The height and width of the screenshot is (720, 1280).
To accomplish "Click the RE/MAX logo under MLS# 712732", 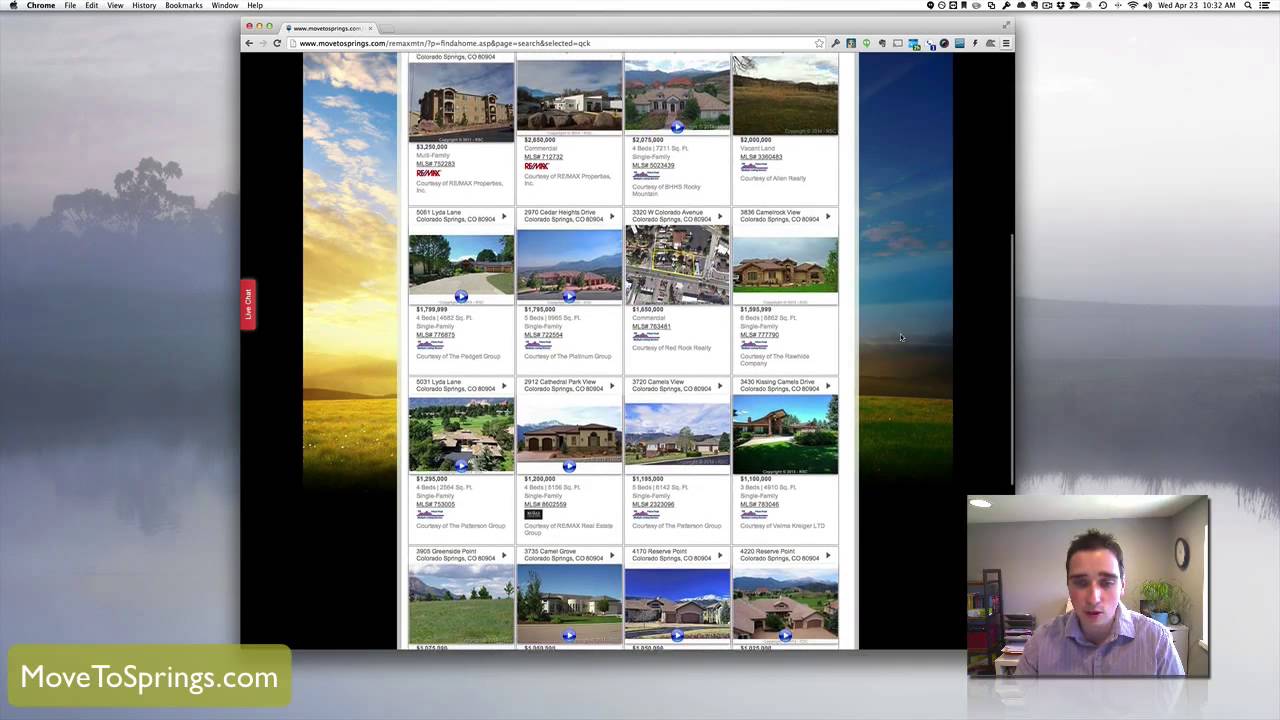I will (536, 166).
